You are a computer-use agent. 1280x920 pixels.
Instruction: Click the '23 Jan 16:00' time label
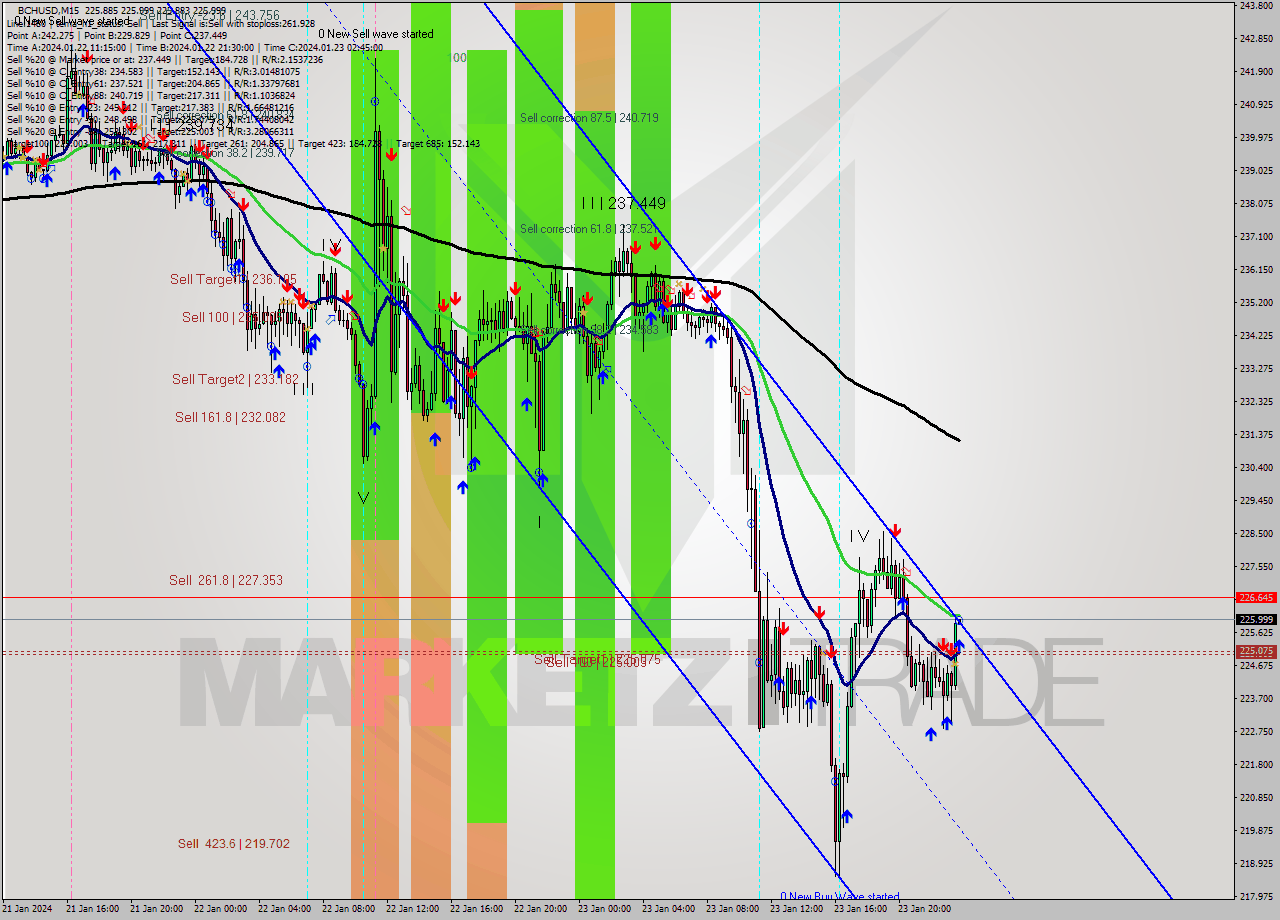[860, 909]
